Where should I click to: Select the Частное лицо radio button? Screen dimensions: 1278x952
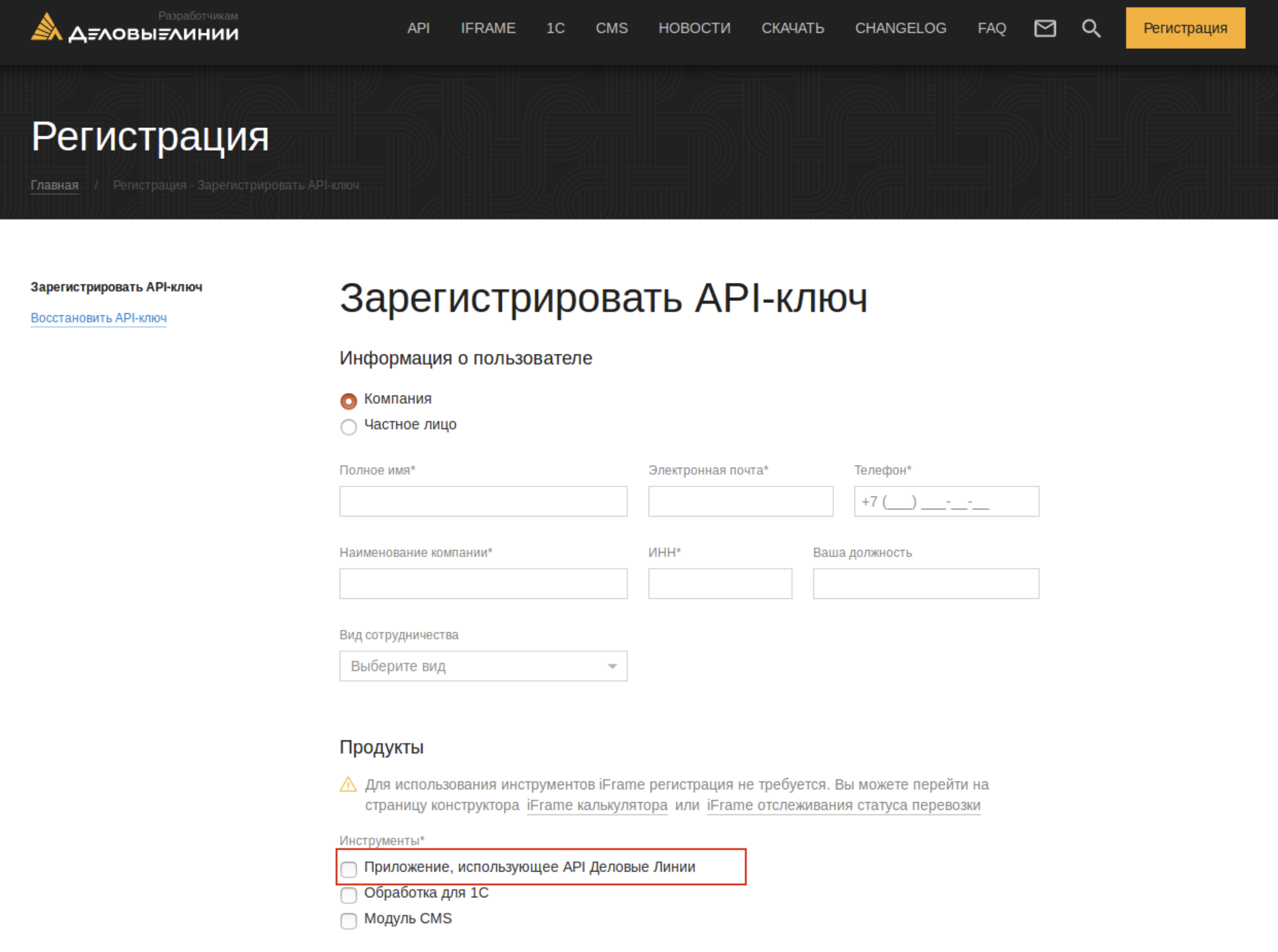pos(349,427)
